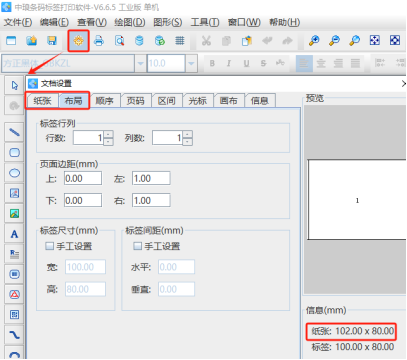Enable manual label spacing checkbox

click(137, 246)
